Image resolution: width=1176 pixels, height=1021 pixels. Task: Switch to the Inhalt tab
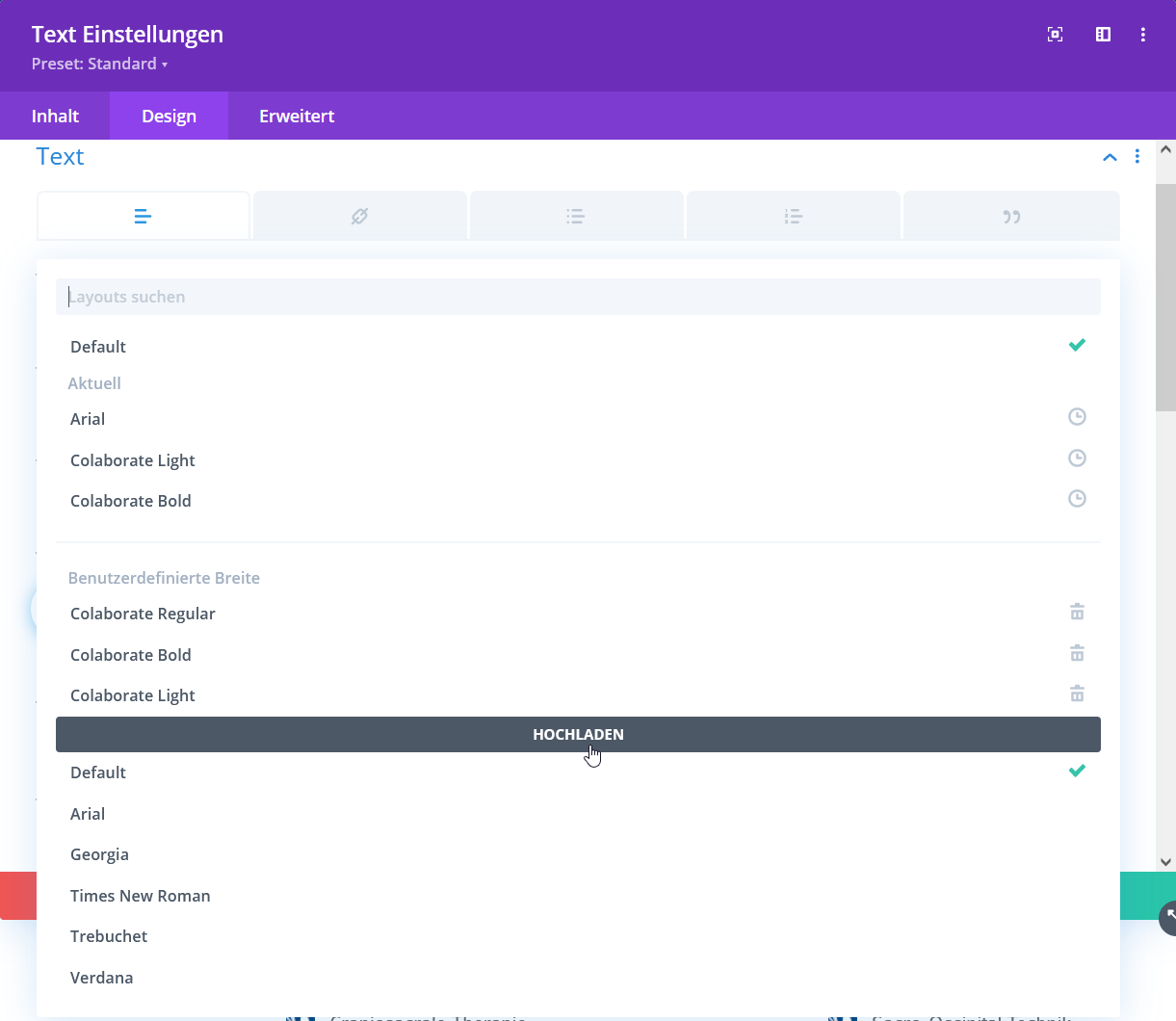55,116
